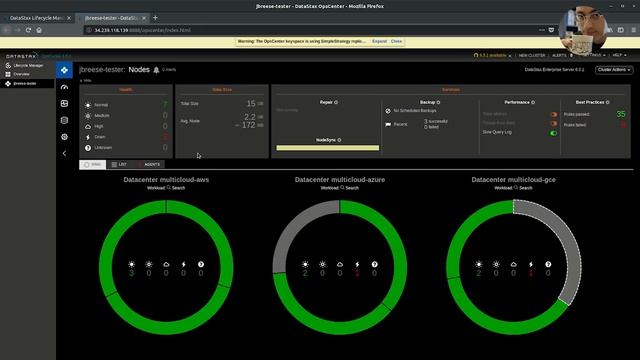This screenshot has width=640, height=360.
Task: Click Search field under multicloud-aws
Action: click(x=178, y=188)
